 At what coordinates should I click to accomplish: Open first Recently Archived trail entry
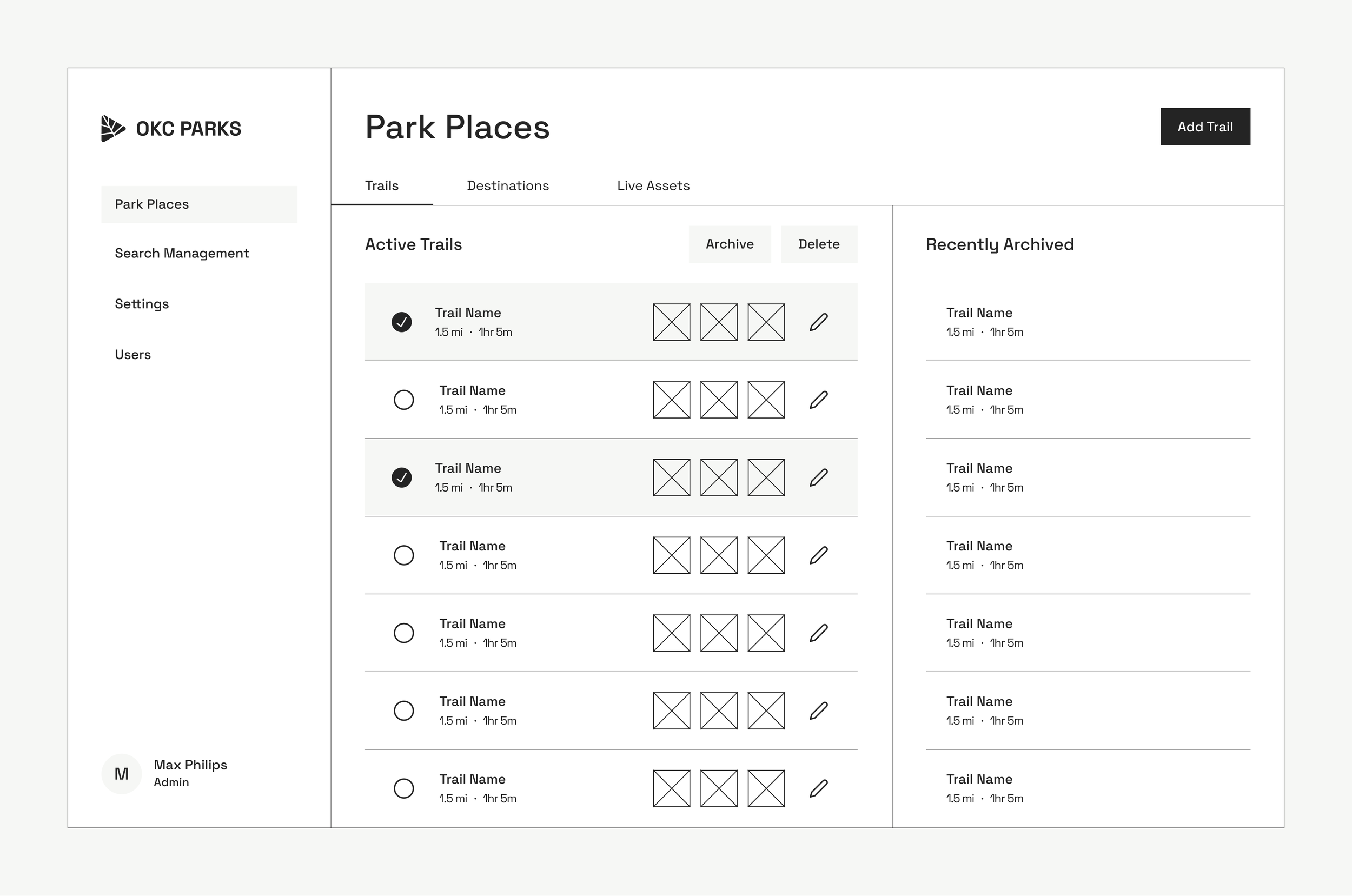tap(979, 322)
